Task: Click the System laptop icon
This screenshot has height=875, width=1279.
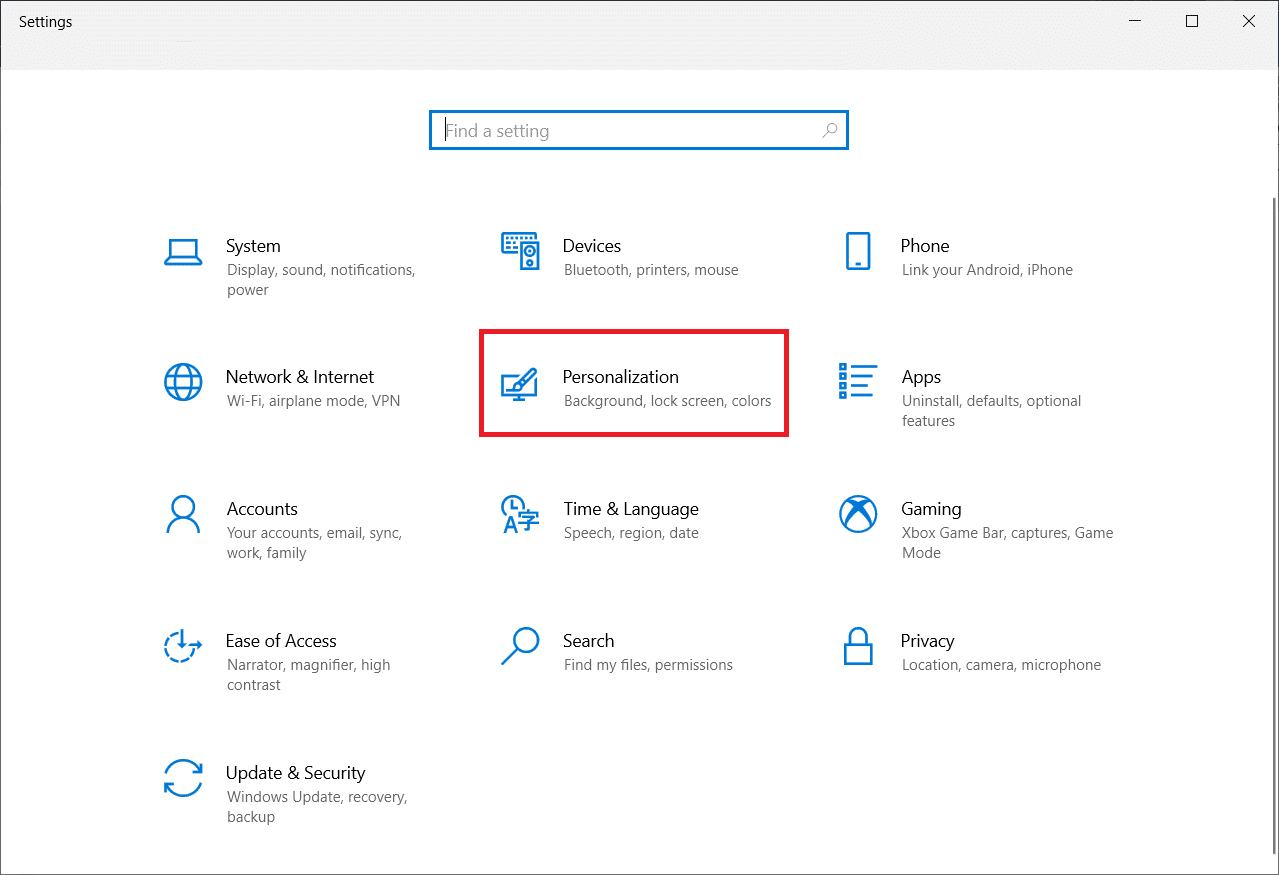Action: click(183, 252)
